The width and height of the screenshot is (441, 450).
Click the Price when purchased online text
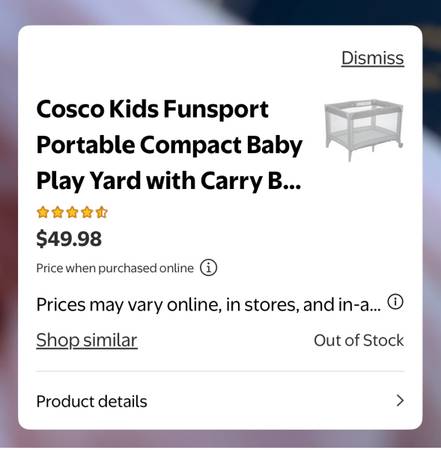115,268
